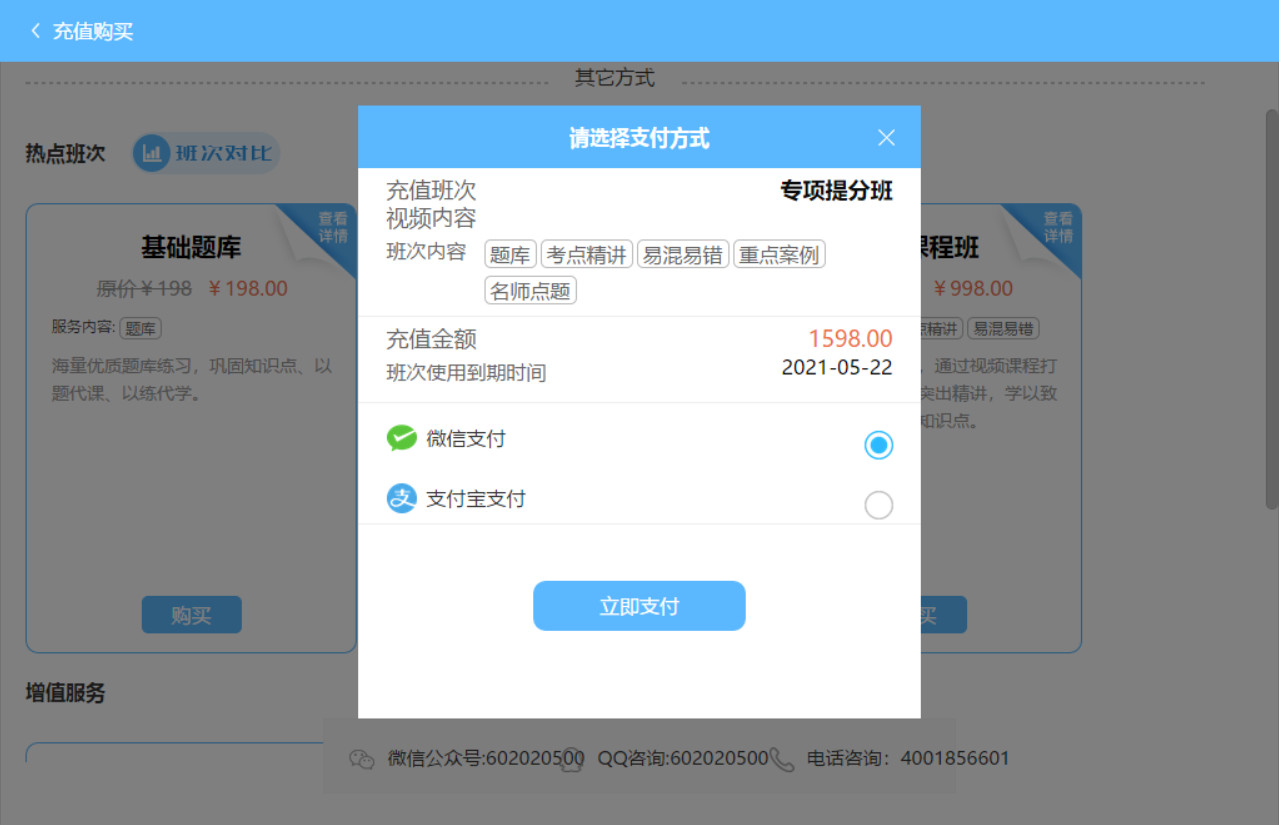Click the back arrow beside 充值购买
1279x825 pixels.
click(x=36, y=31)
